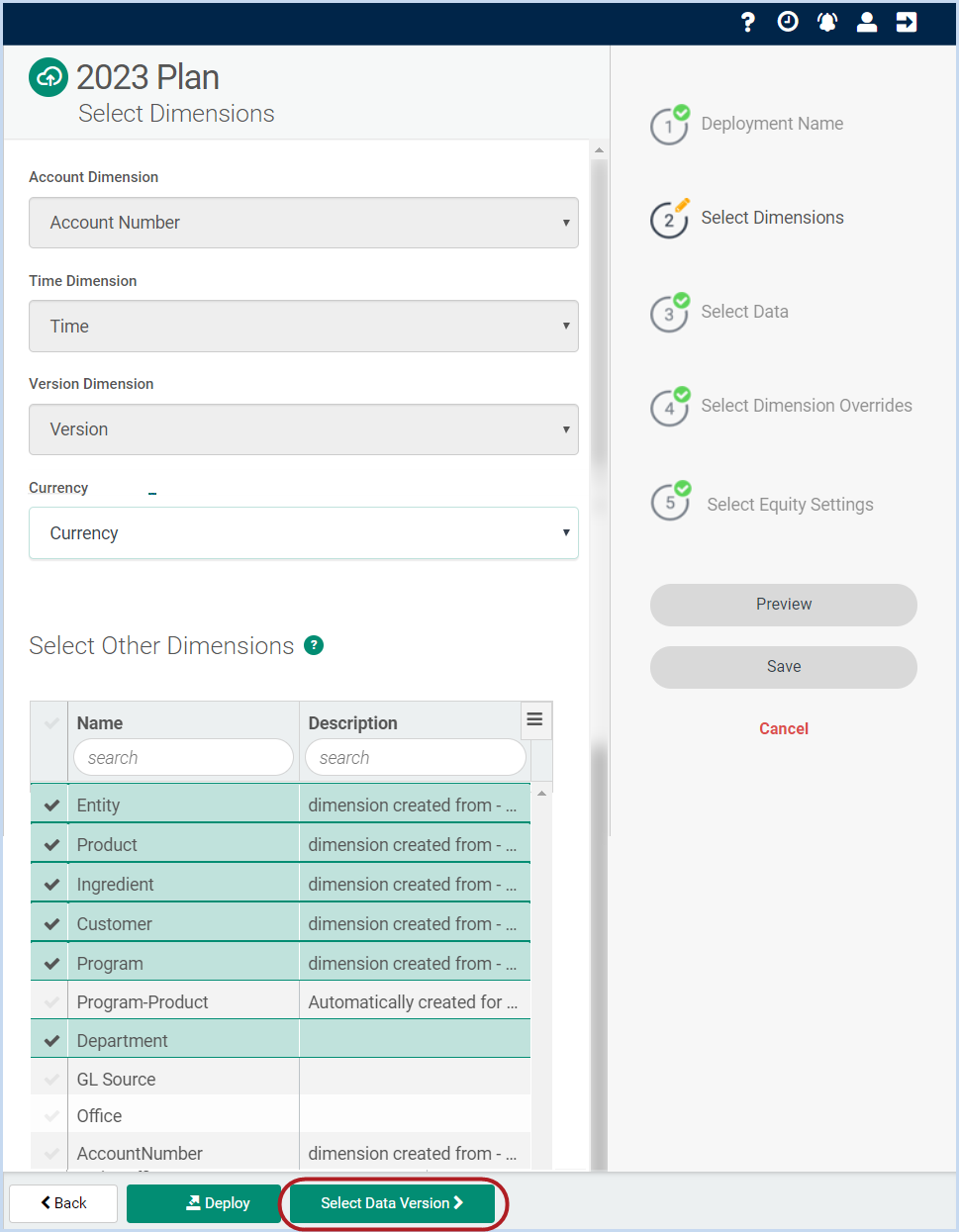Click the form scrollbar up arrow
Screen dimensions: 959x1232
tap(599, 150)
